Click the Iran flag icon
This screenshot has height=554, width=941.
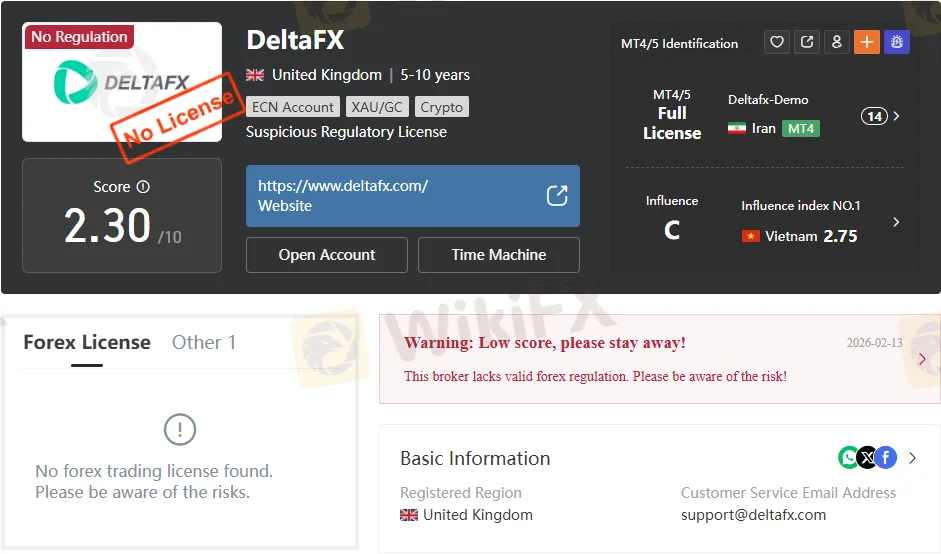point(736,128)
